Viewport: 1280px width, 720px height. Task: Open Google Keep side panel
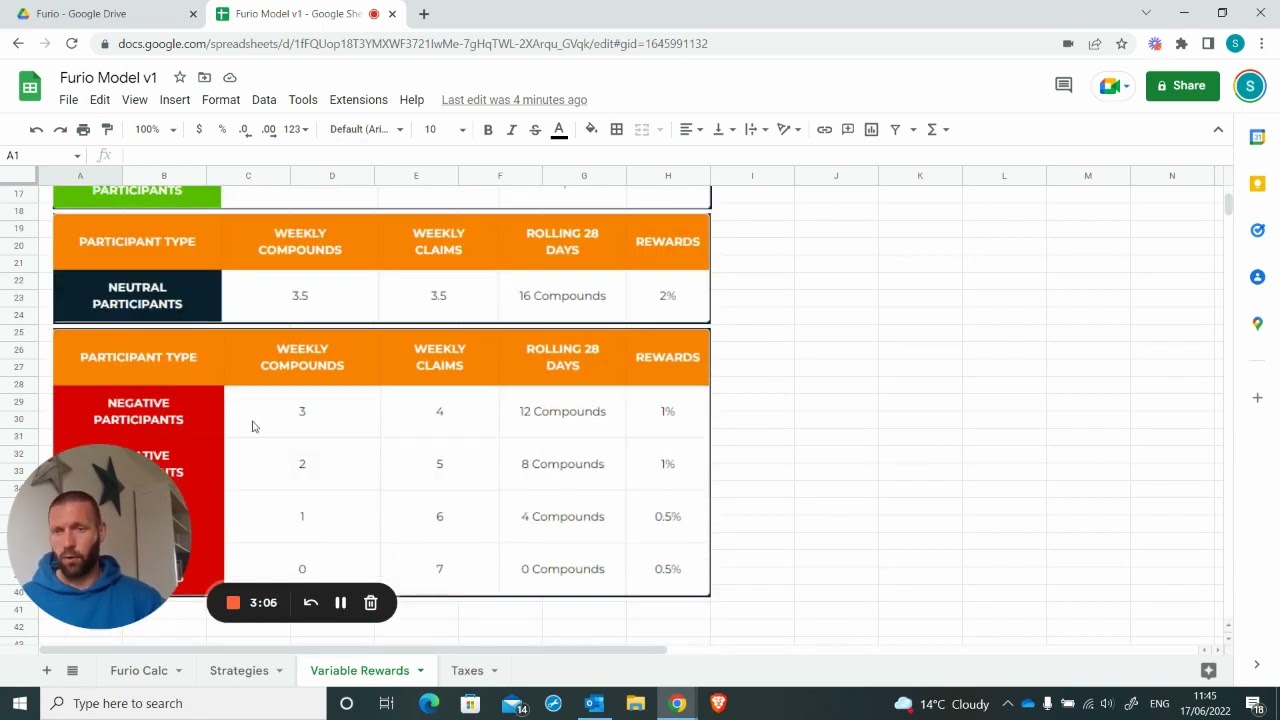click(1258, 184)
